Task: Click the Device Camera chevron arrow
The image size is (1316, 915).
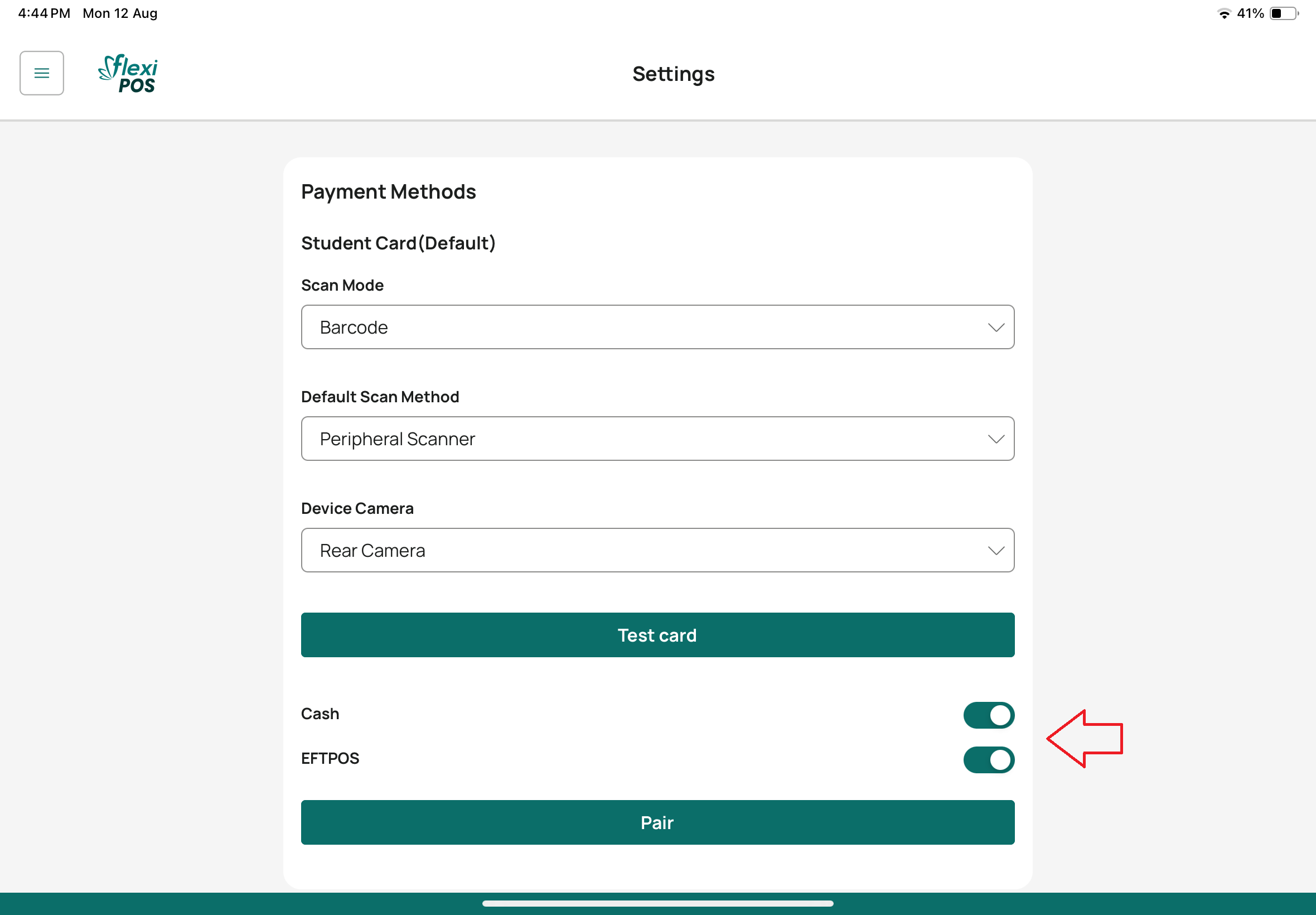Action: [x=996, y=550]
